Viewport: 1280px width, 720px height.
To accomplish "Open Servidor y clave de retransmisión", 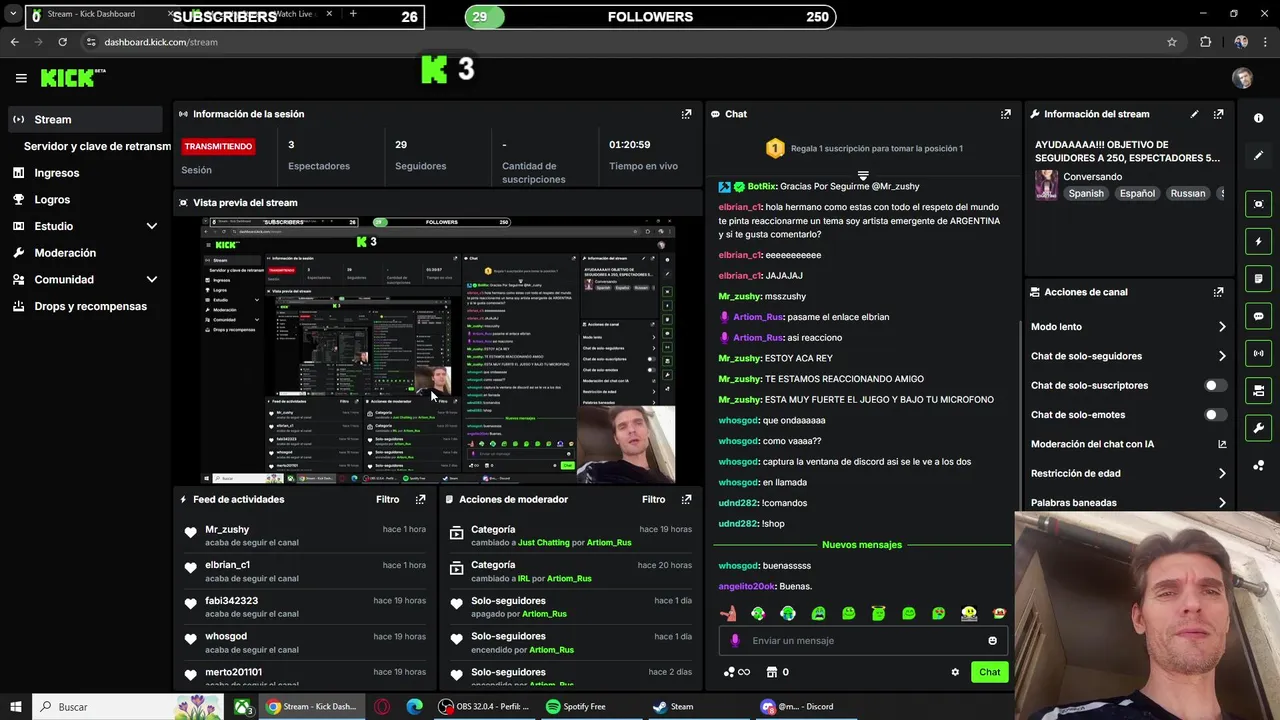I will (97, 146).
